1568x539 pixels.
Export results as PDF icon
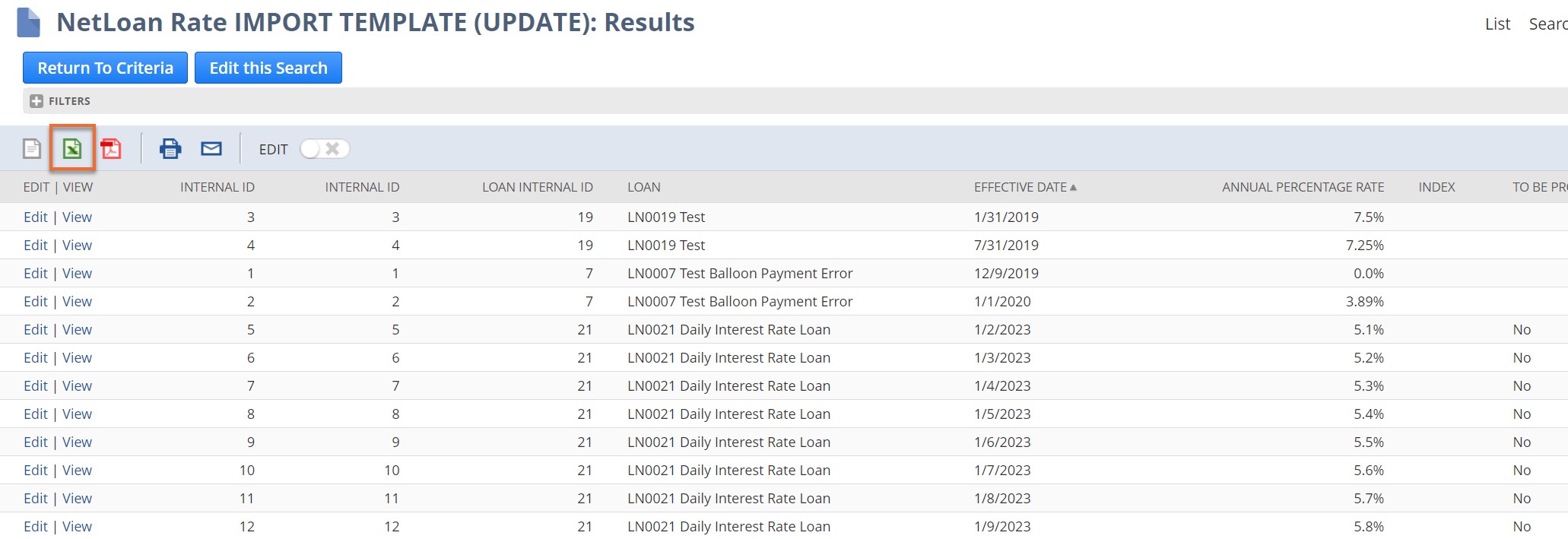(112, 149)
